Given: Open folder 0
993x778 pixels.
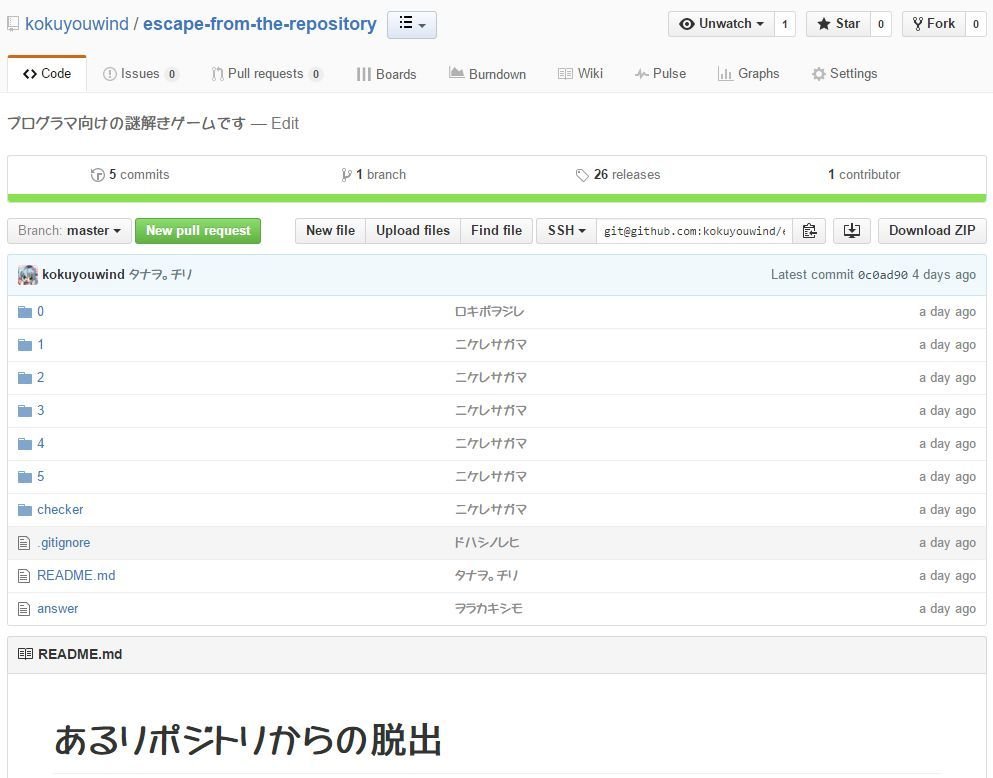Looking at the screenshot, I should tap(41, 311).
